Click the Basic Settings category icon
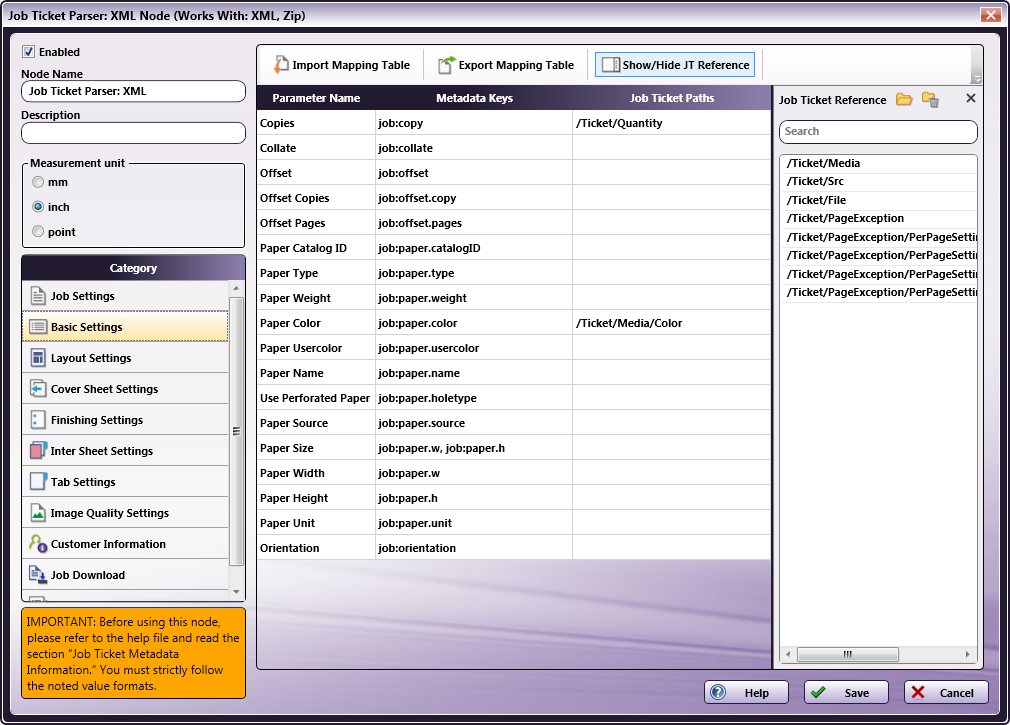 pos(38,327)
